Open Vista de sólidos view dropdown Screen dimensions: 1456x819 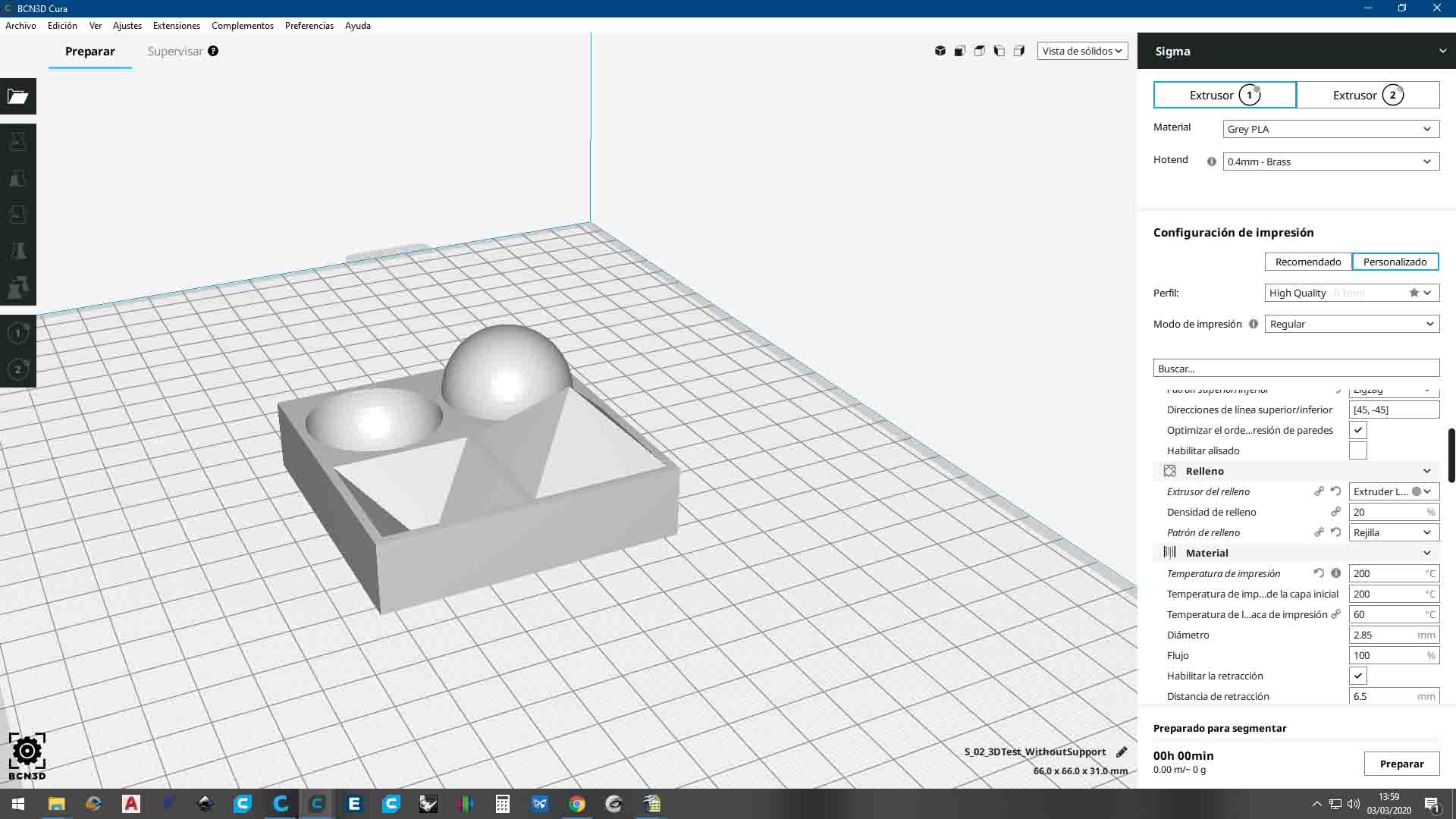(1082, 51)
